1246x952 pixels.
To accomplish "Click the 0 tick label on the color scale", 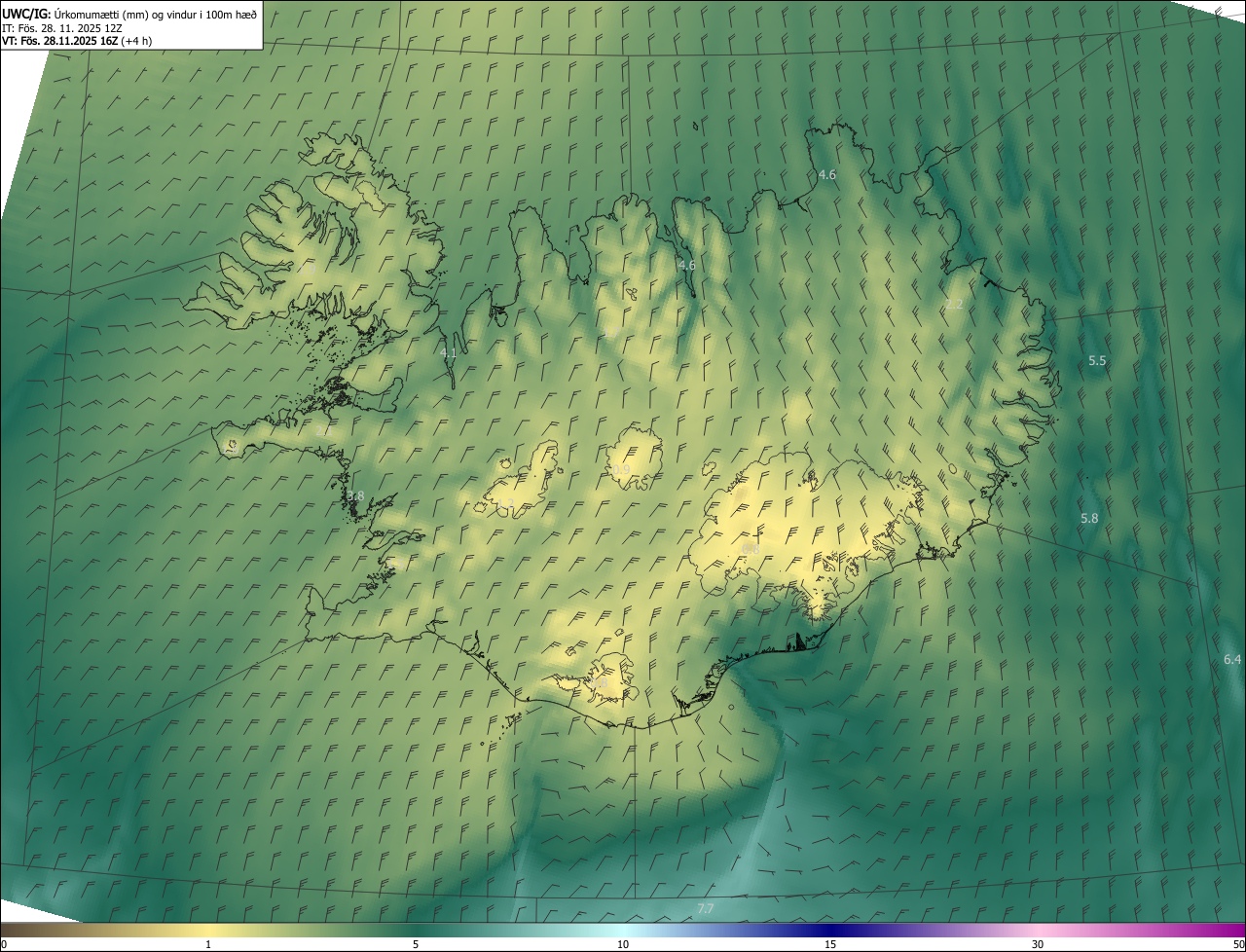I will tap(4, 944).
